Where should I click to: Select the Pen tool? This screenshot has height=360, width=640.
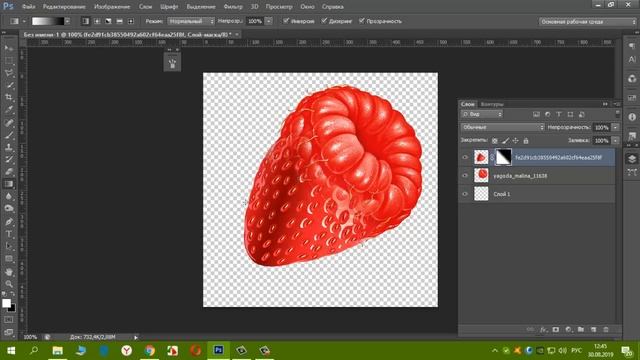9,222
